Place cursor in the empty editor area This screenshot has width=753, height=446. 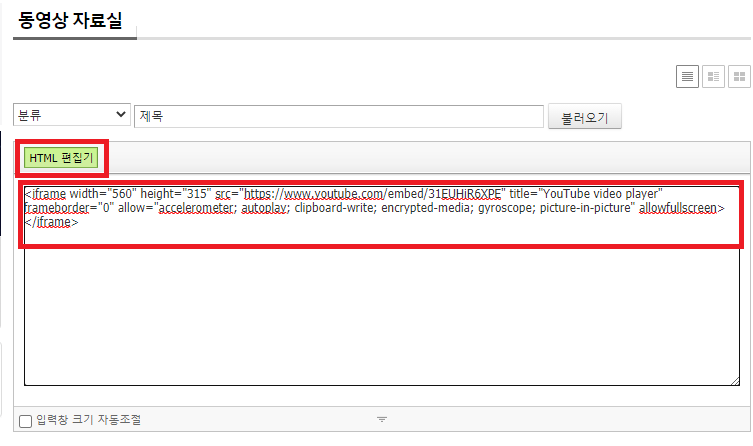click(380, 310)
